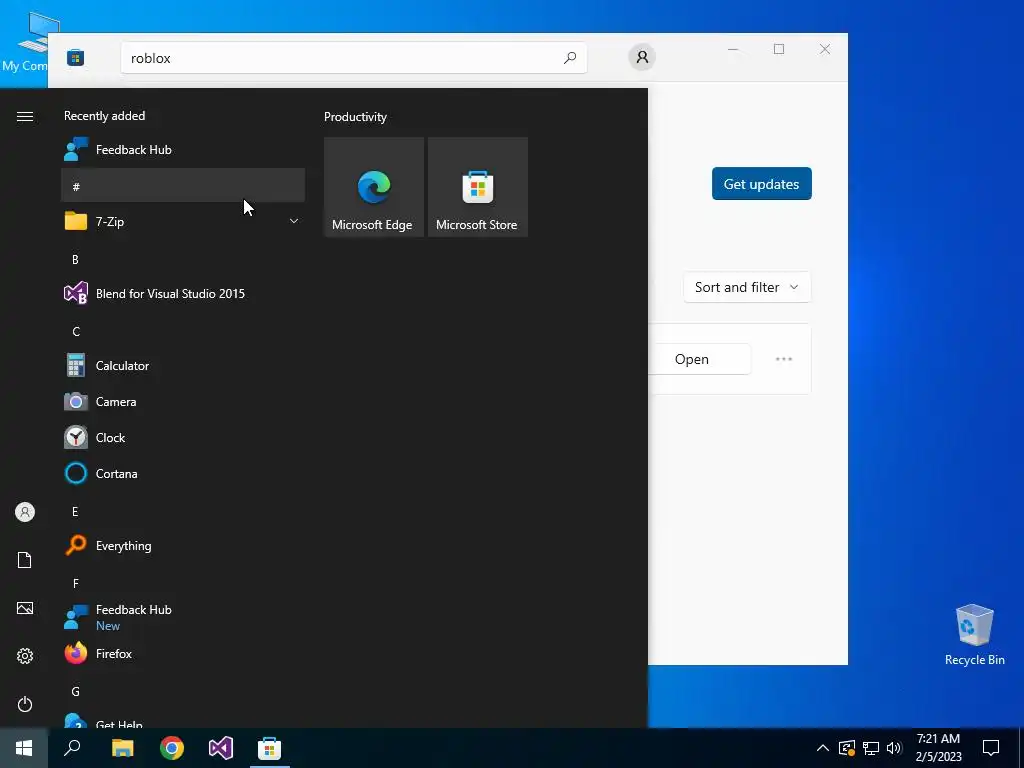Launch the Camera app
This screenshot has height=768, width=1024.
pos(183,402)
